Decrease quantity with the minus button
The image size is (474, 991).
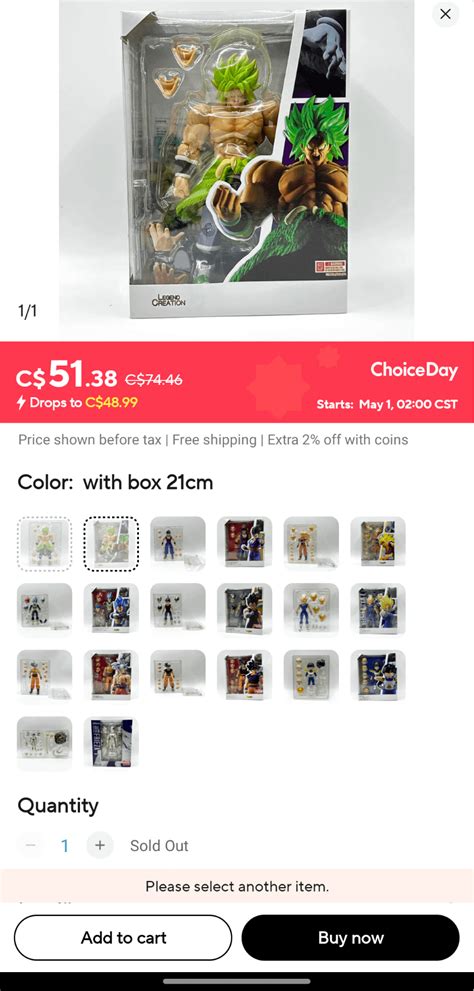coord(30,845)
